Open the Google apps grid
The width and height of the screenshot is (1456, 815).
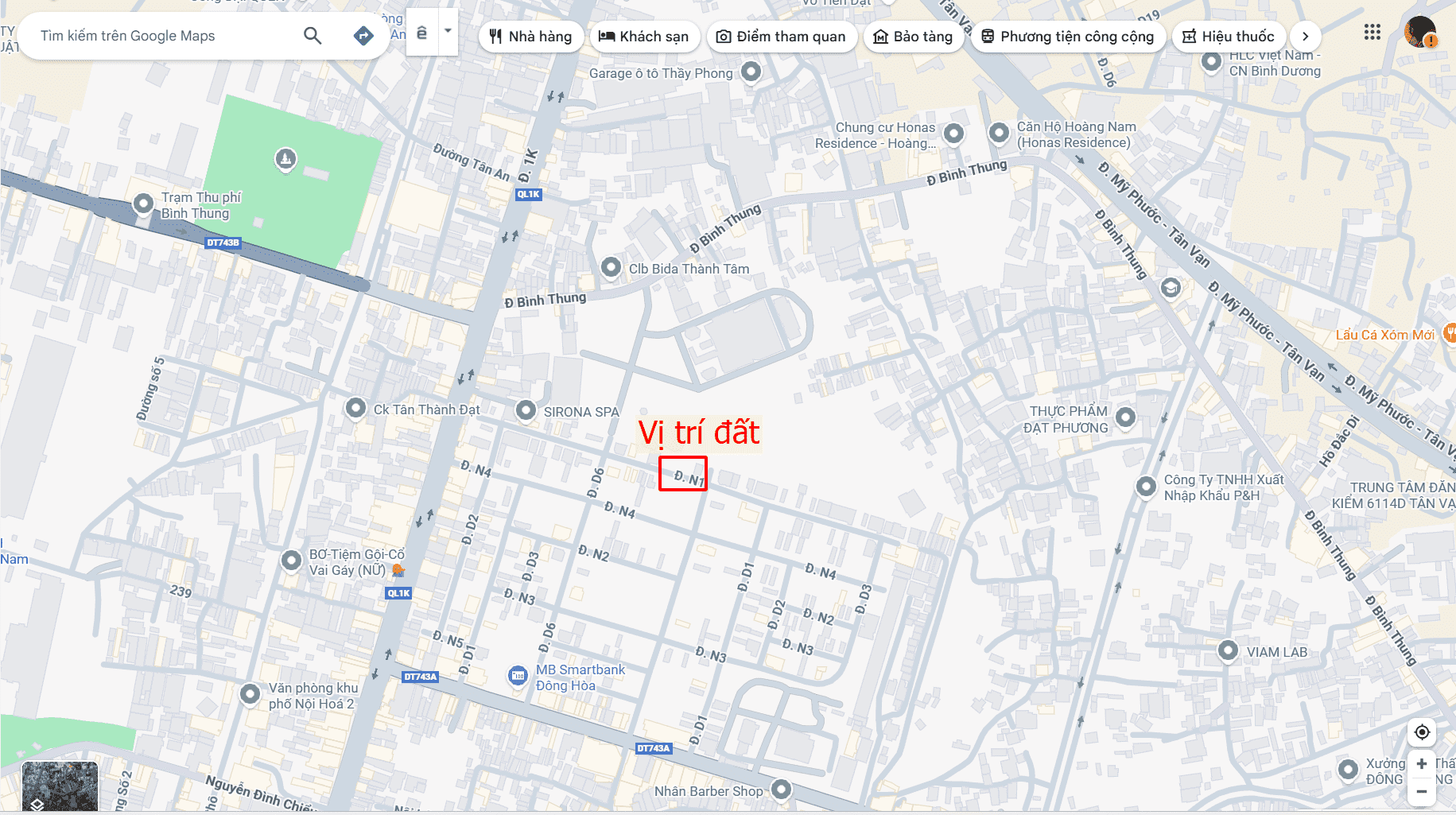pyautogui.click(x=1373, y=33)
